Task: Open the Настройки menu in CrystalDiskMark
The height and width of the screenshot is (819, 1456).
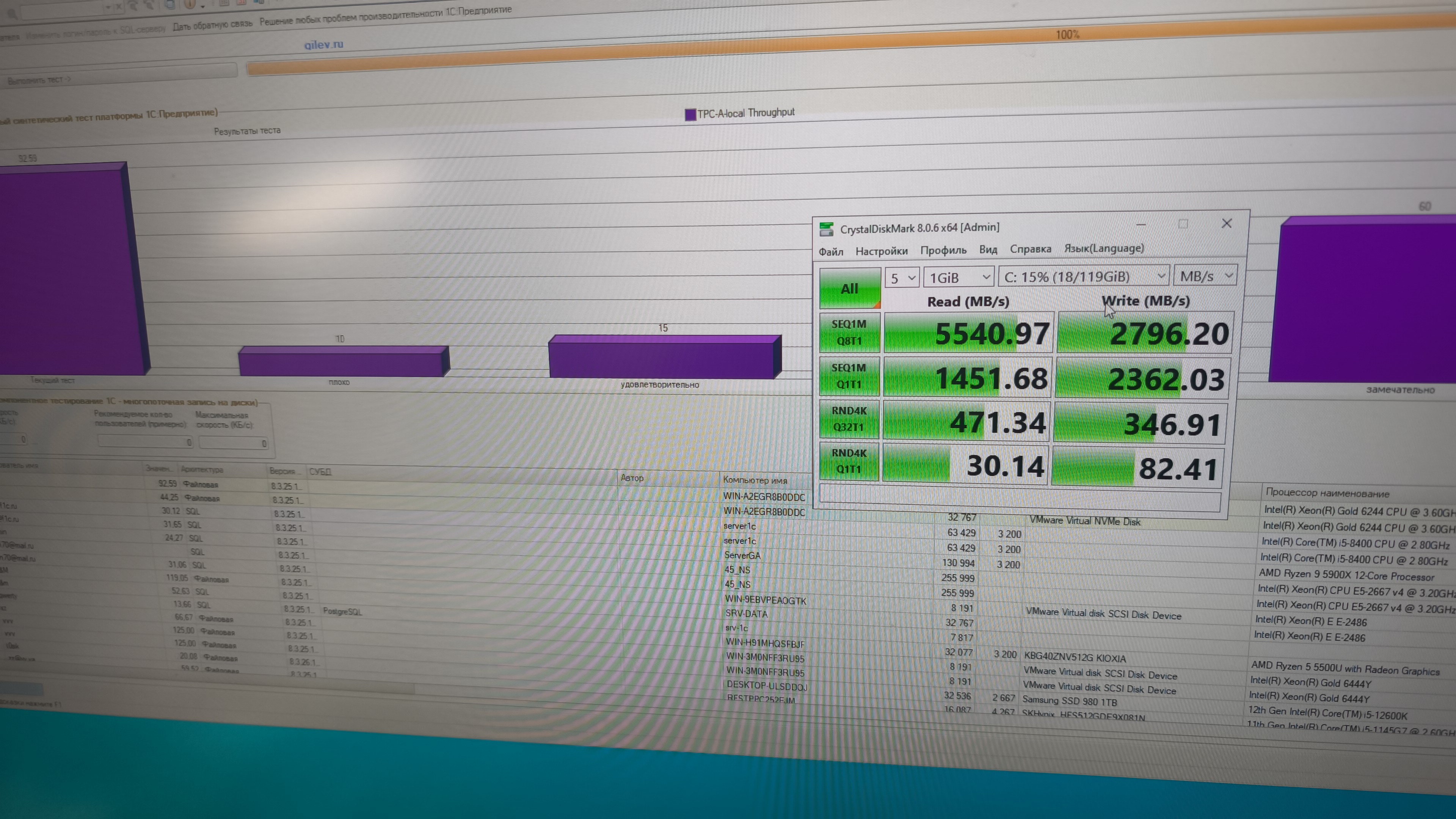Action: pos(881,251)
